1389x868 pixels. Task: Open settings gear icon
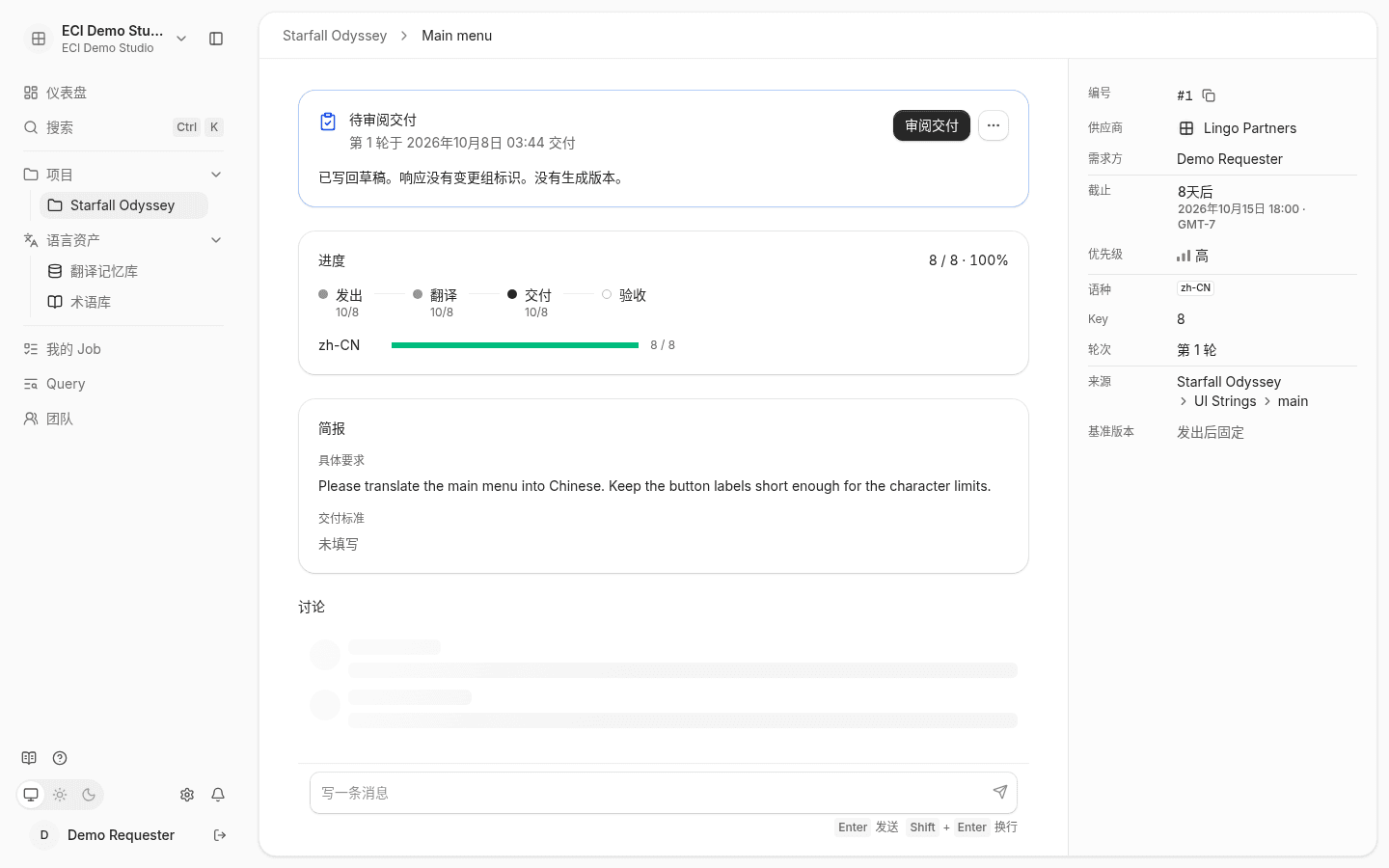coord(187,795)
